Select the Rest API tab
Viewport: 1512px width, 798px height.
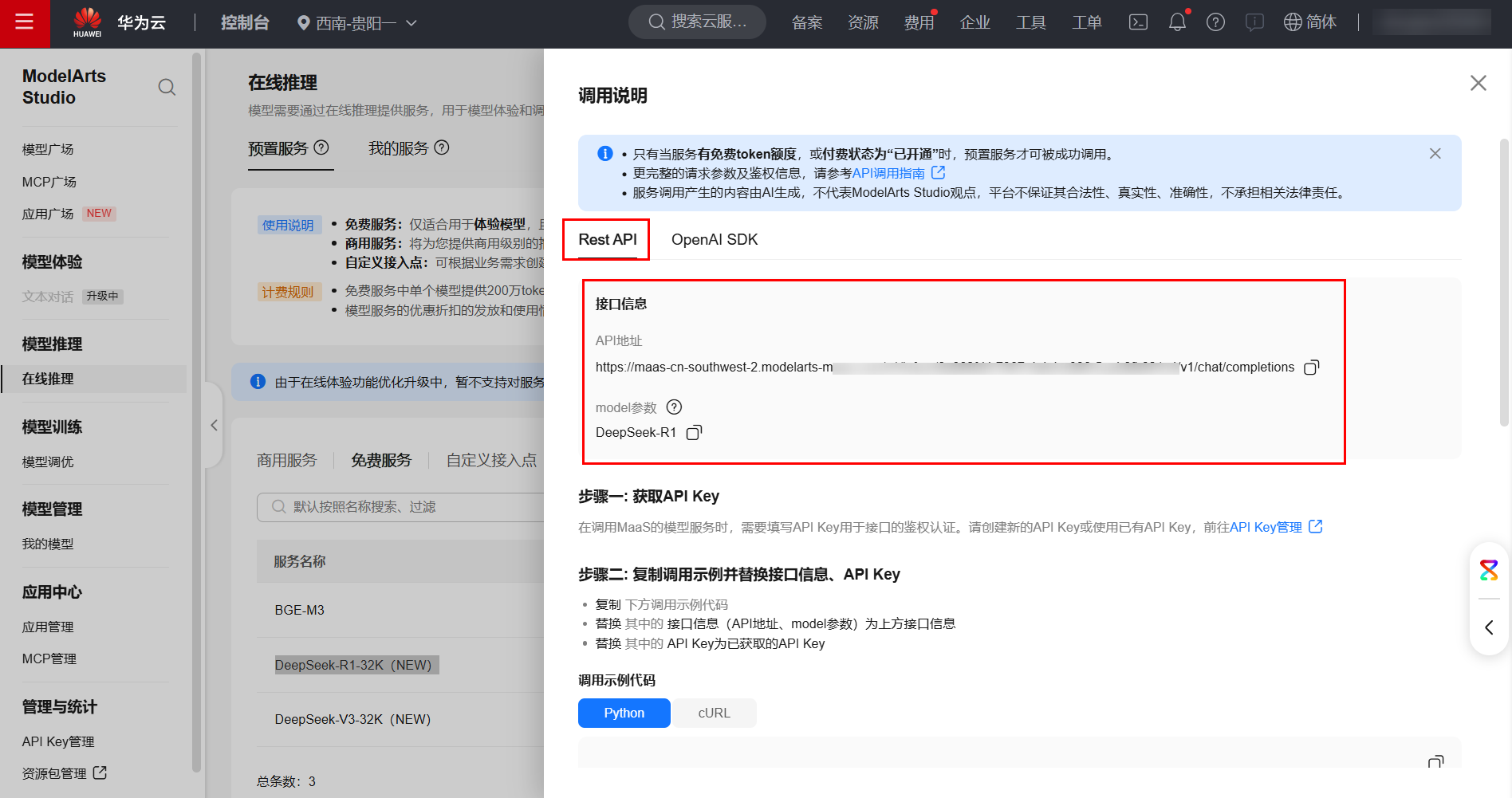pyautogui.click(x=608, y=239)
